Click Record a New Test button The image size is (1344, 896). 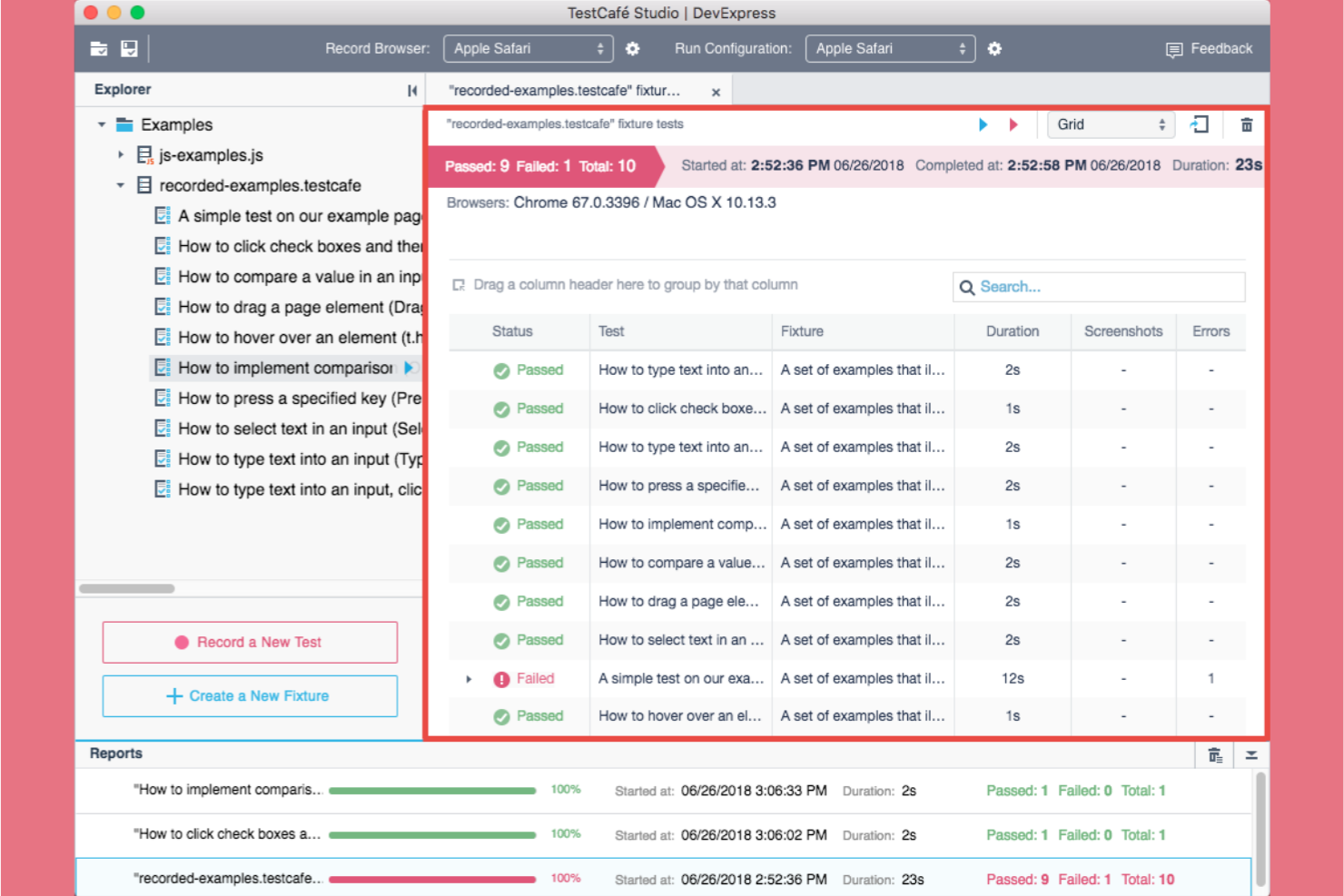pos(250,642)
